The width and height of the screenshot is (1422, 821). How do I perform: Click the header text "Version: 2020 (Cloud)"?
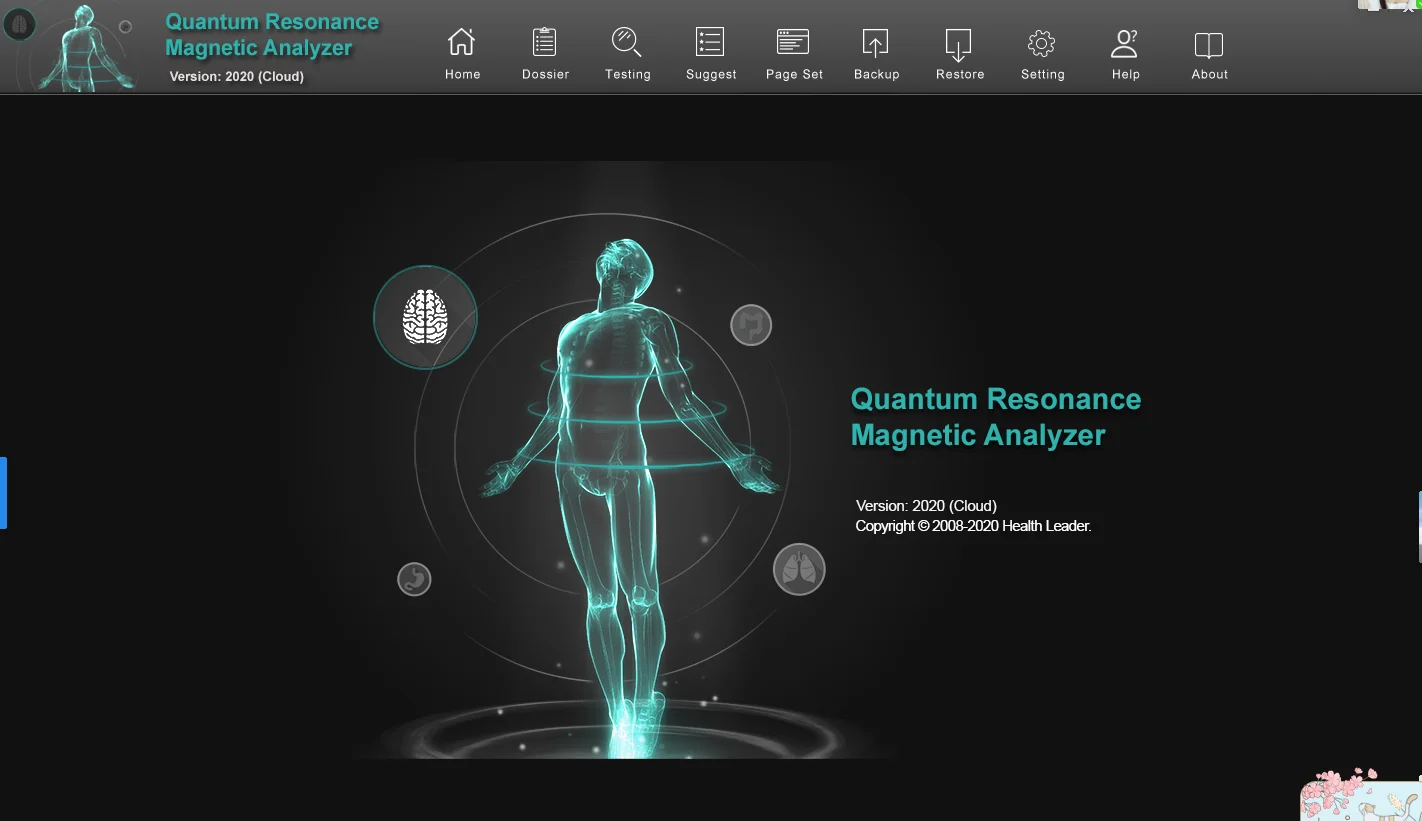tap(237, 76)
